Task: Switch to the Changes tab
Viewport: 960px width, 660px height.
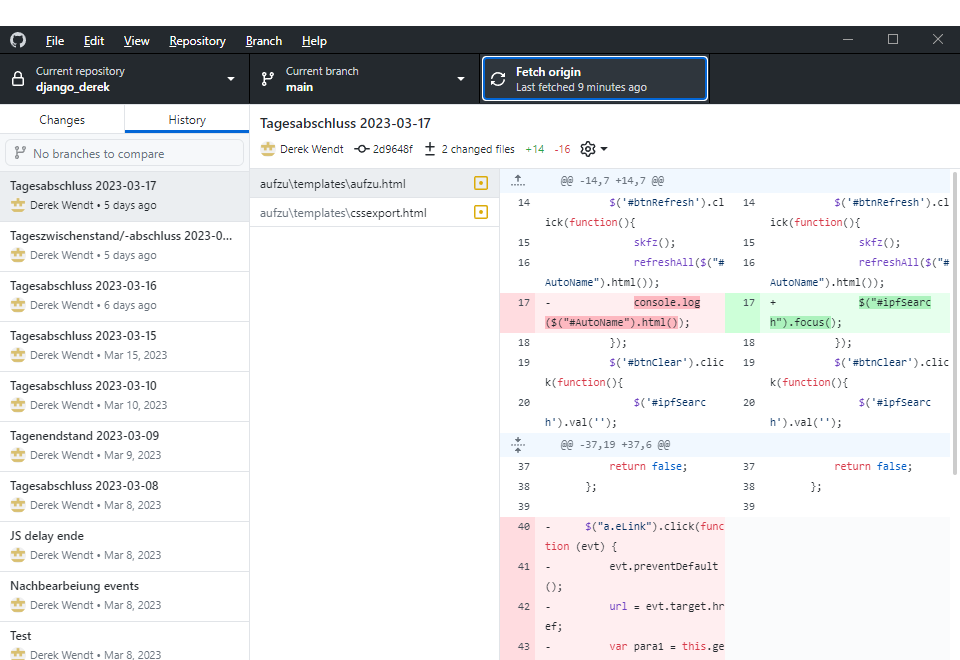Action: pos(62,120)
